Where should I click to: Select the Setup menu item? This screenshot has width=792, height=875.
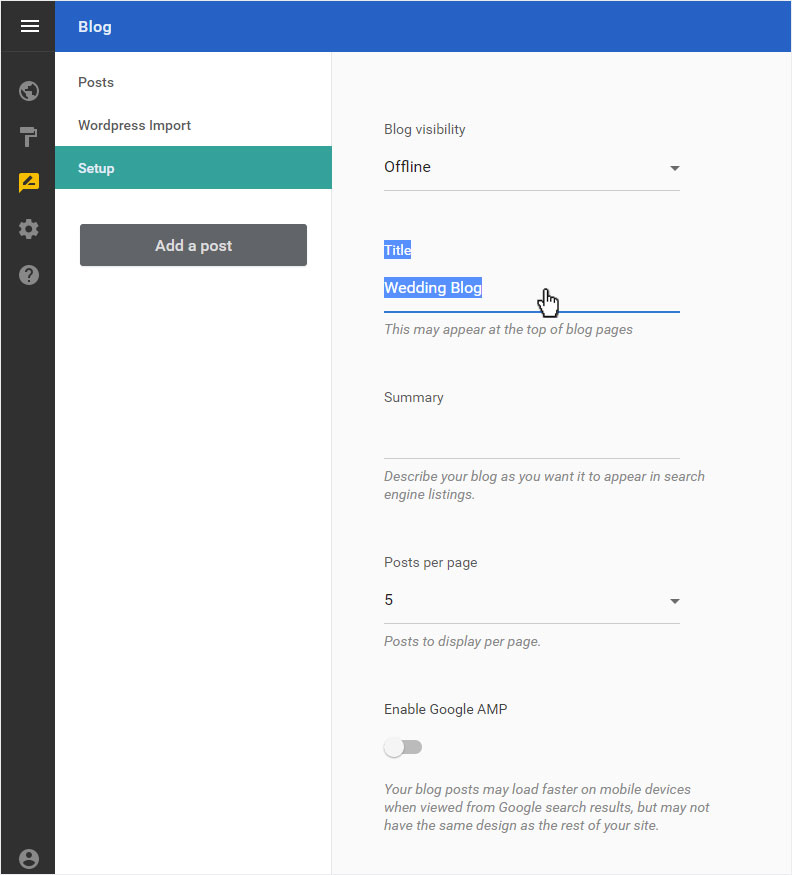tap(193, 167)
